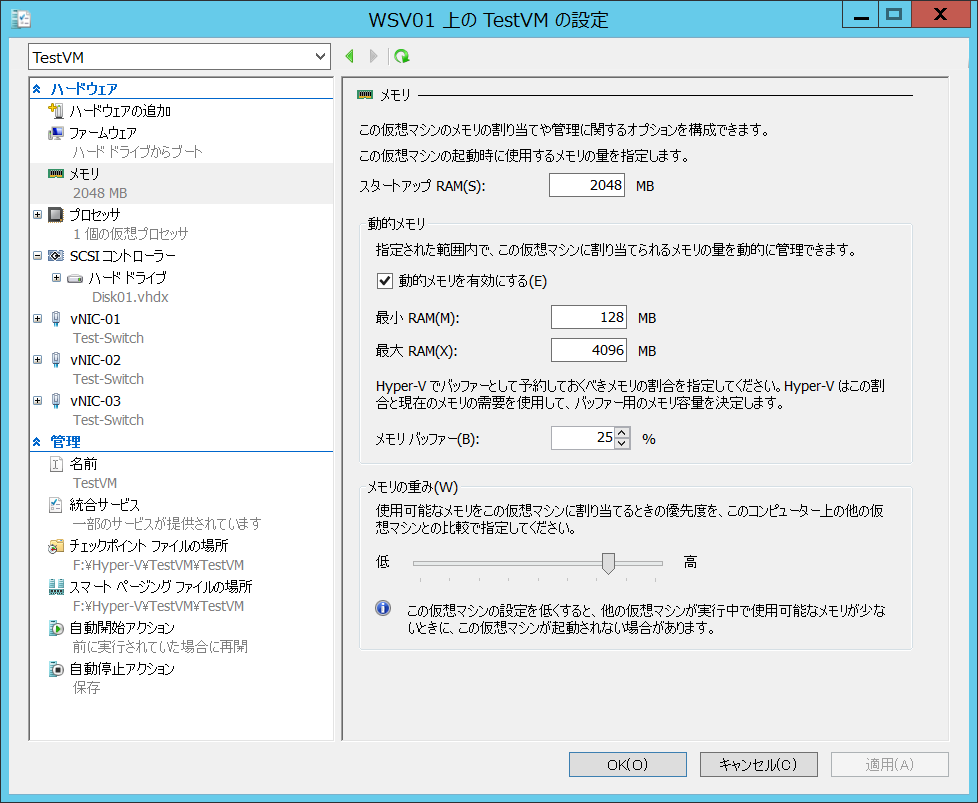This screenshot has width=978, height=803.
Task: Select Smart Paging File Location item
Action: coord(160,586)
